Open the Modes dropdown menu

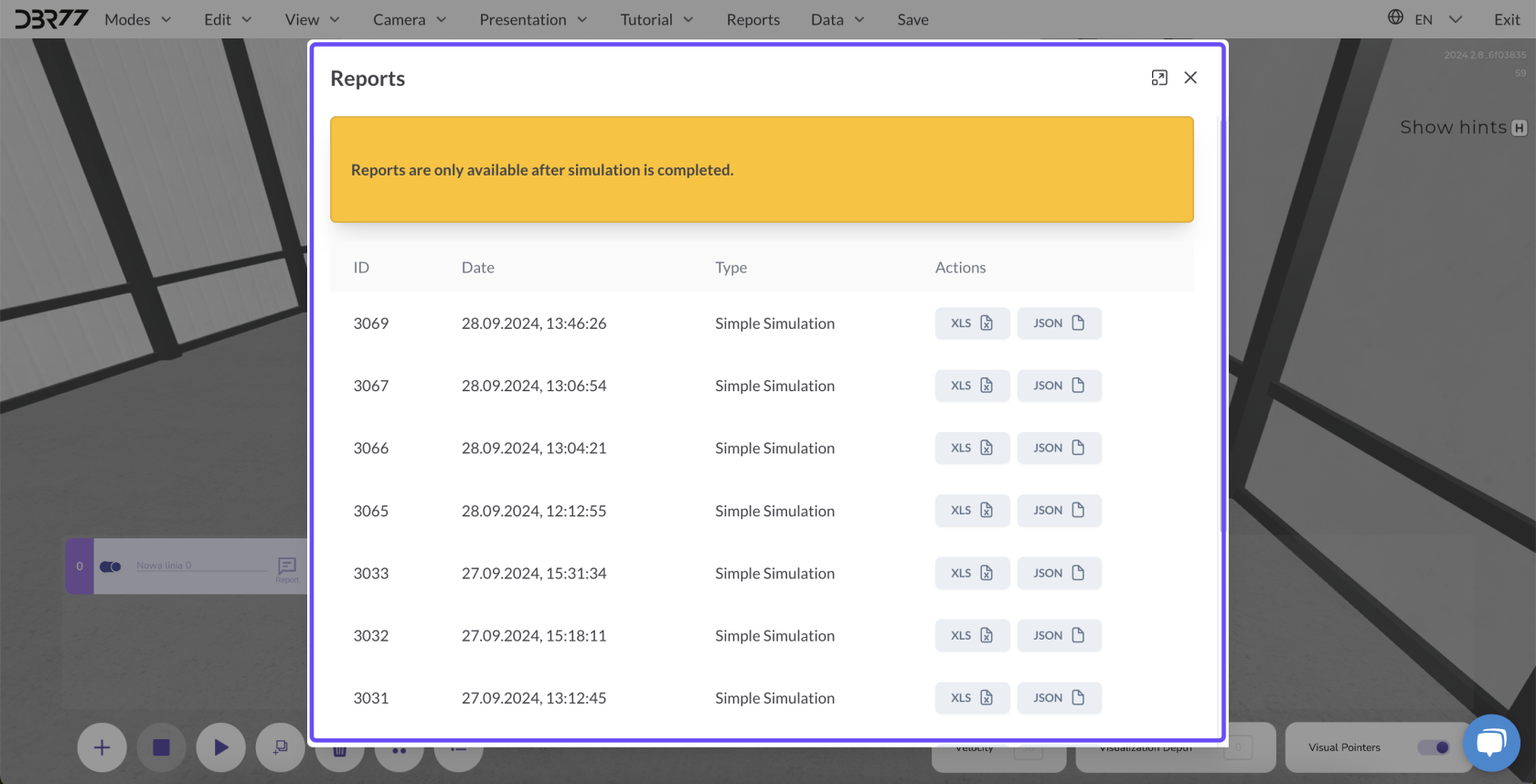click(138, 19)
